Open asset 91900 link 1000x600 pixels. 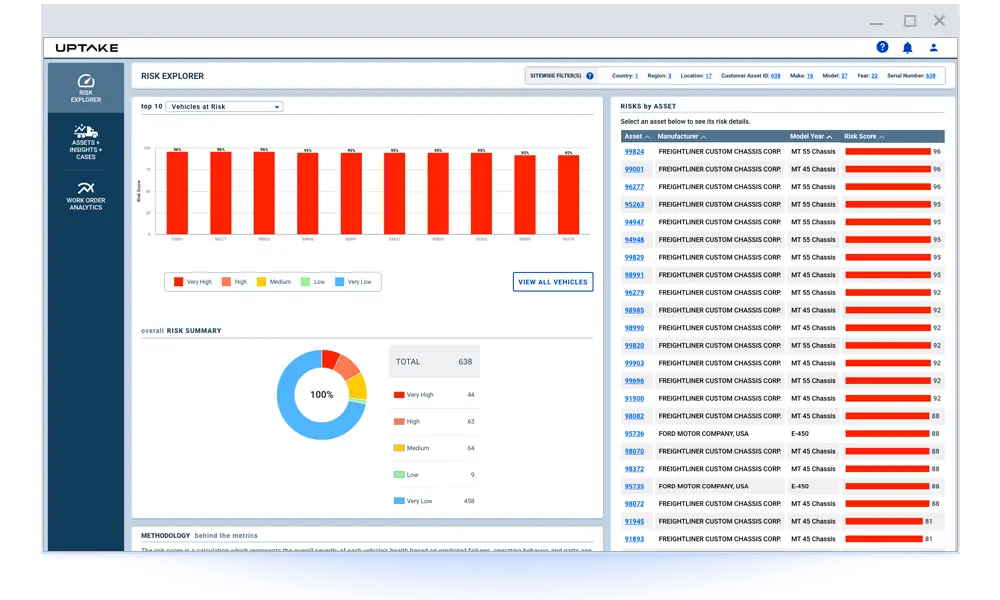[634, 399]
